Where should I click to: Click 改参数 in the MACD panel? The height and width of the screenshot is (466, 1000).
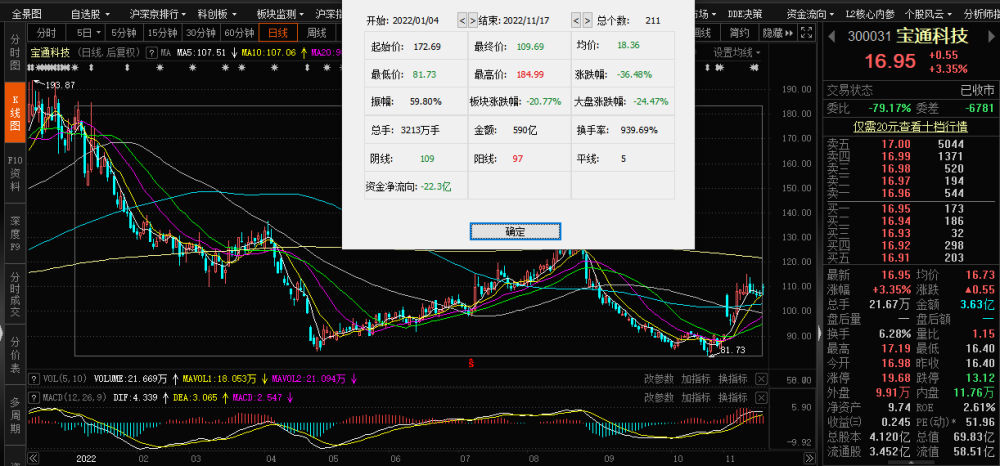tap(657, 398)
